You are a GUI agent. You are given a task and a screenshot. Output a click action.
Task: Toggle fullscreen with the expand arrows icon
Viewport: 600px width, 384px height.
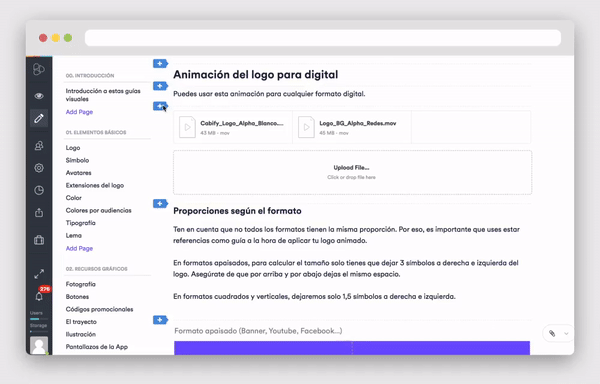39,273
